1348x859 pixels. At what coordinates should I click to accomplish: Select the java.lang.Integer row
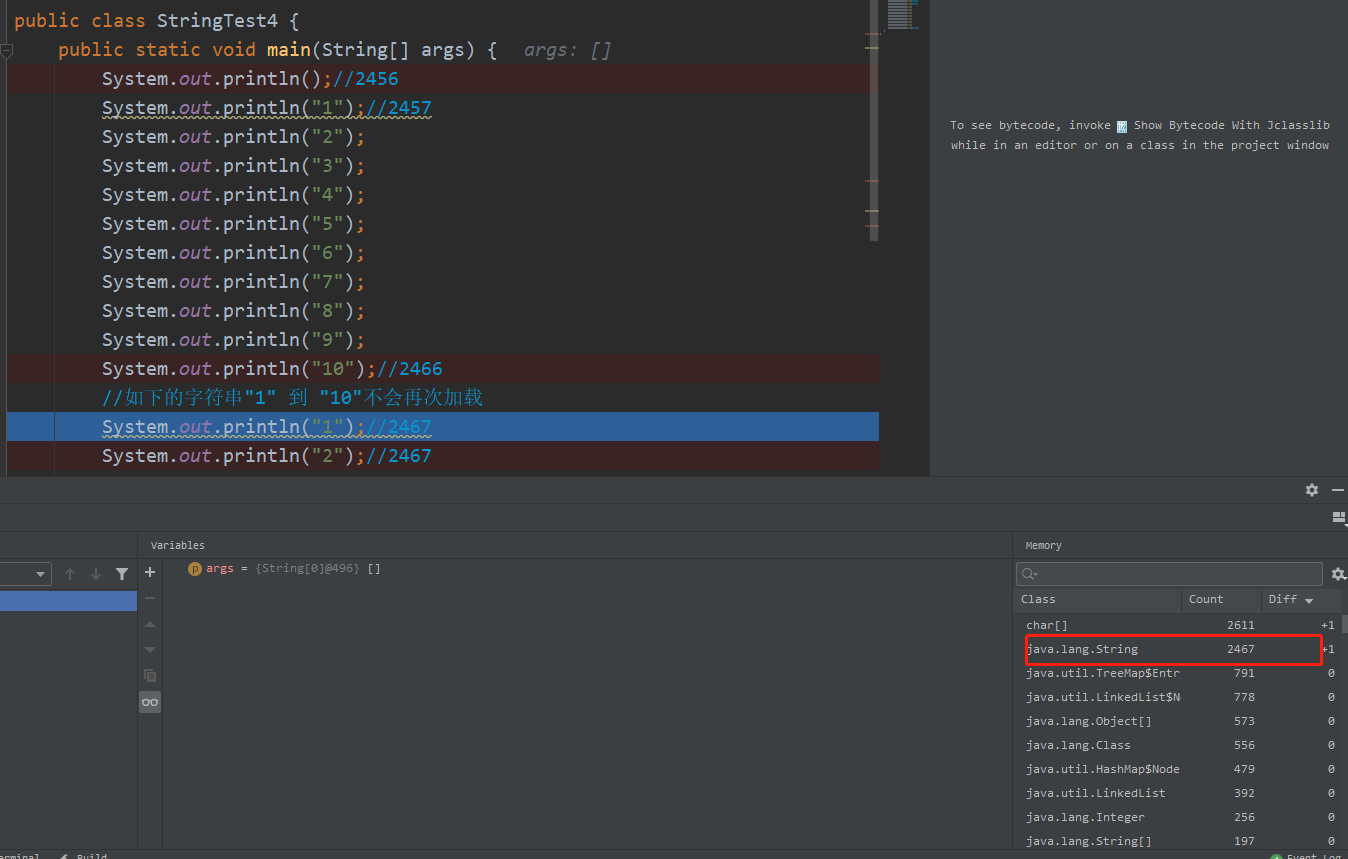1177,817
